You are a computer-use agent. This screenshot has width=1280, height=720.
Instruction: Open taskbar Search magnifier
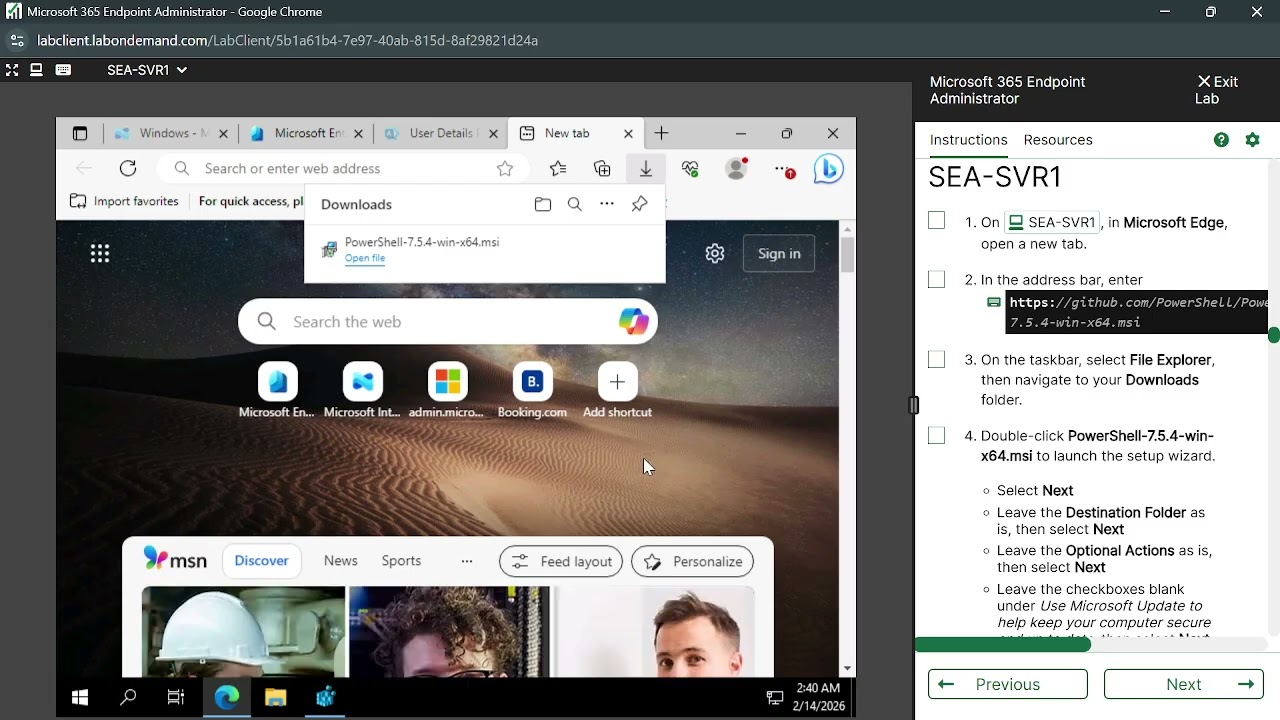128,698
